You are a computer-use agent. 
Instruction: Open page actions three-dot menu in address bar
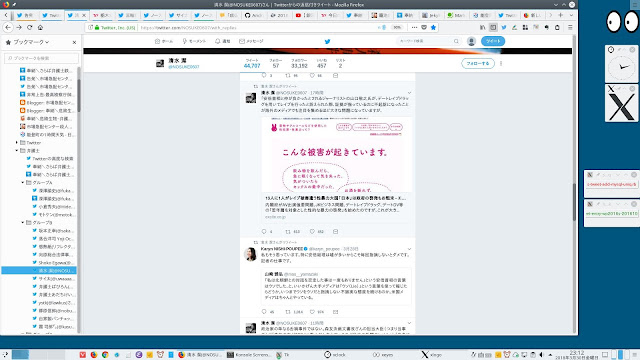tap(414, 27)
